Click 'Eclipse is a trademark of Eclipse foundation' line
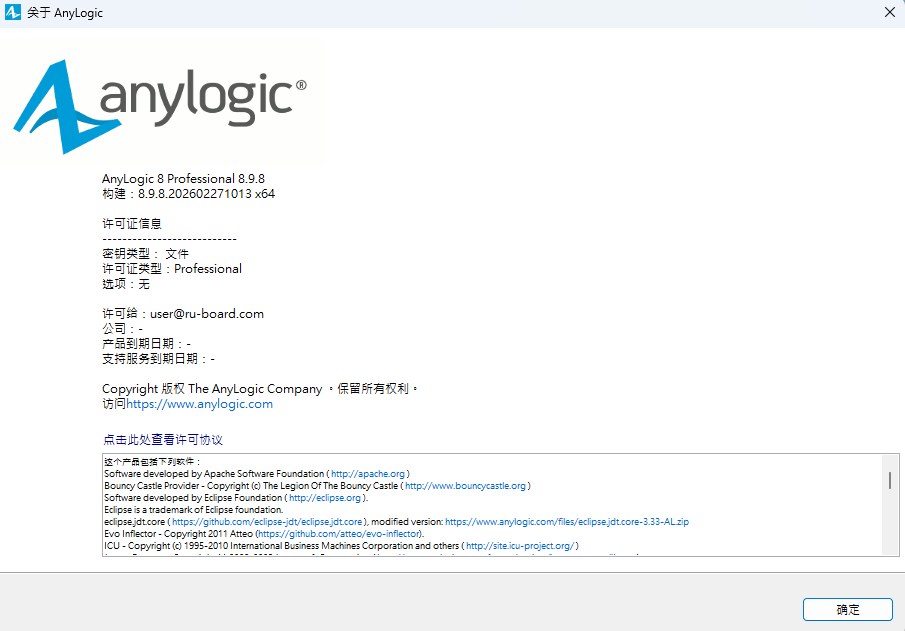The width and height of the screenshot is (905, 631). 193,510
